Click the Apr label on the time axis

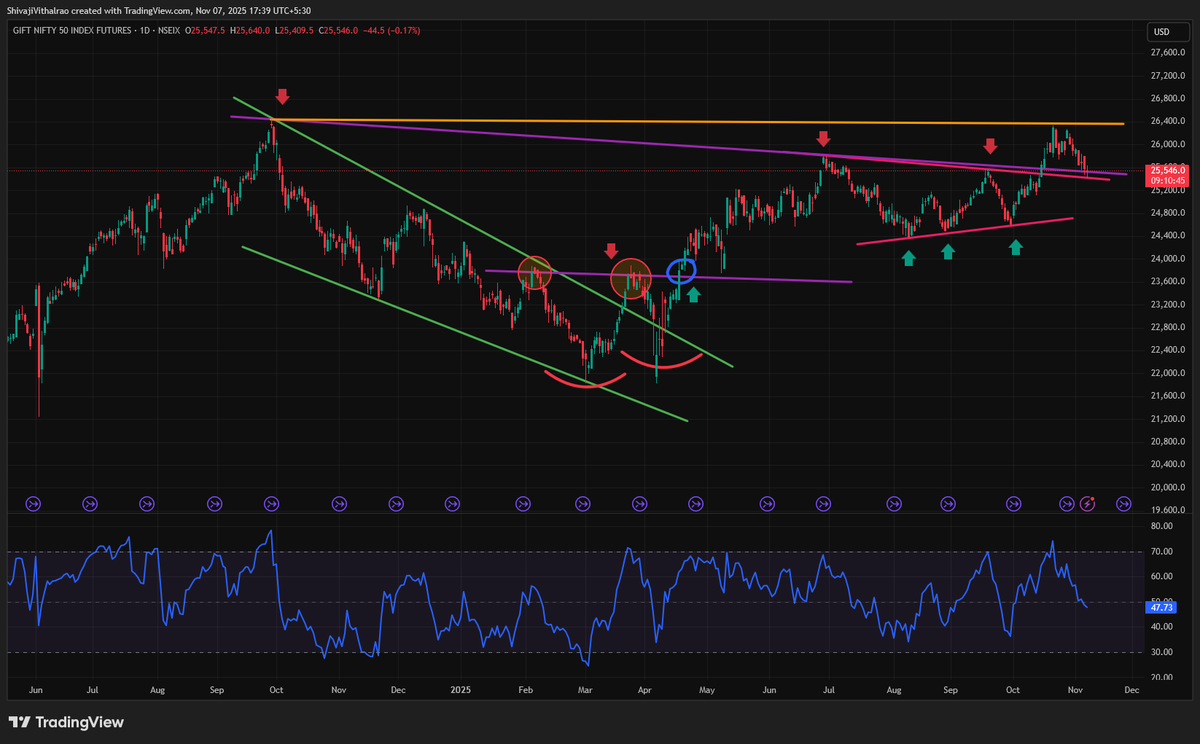[x=645, y=690]
